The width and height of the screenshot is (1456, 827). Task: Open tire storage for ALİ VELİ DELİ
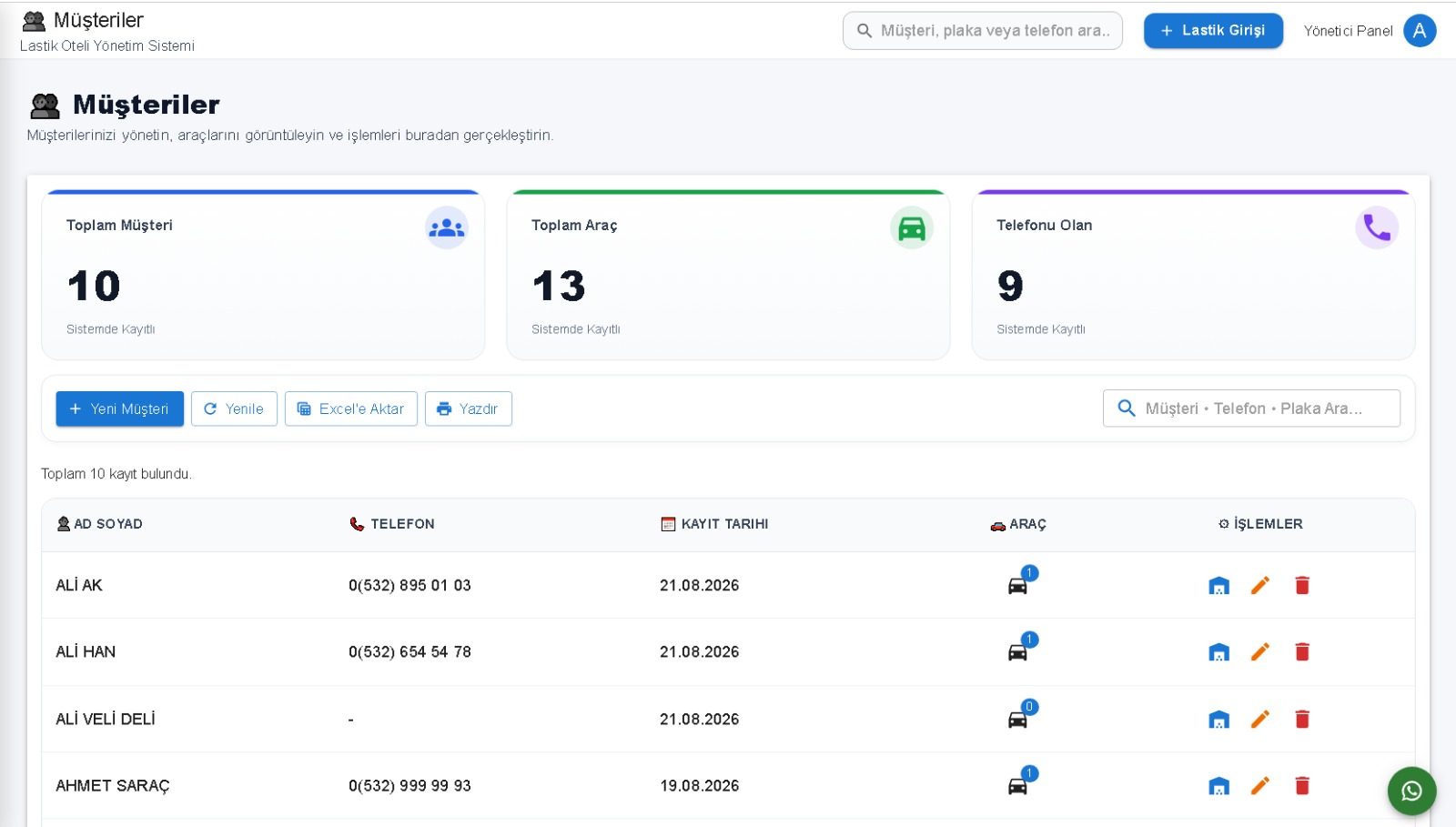(1218, 720)
